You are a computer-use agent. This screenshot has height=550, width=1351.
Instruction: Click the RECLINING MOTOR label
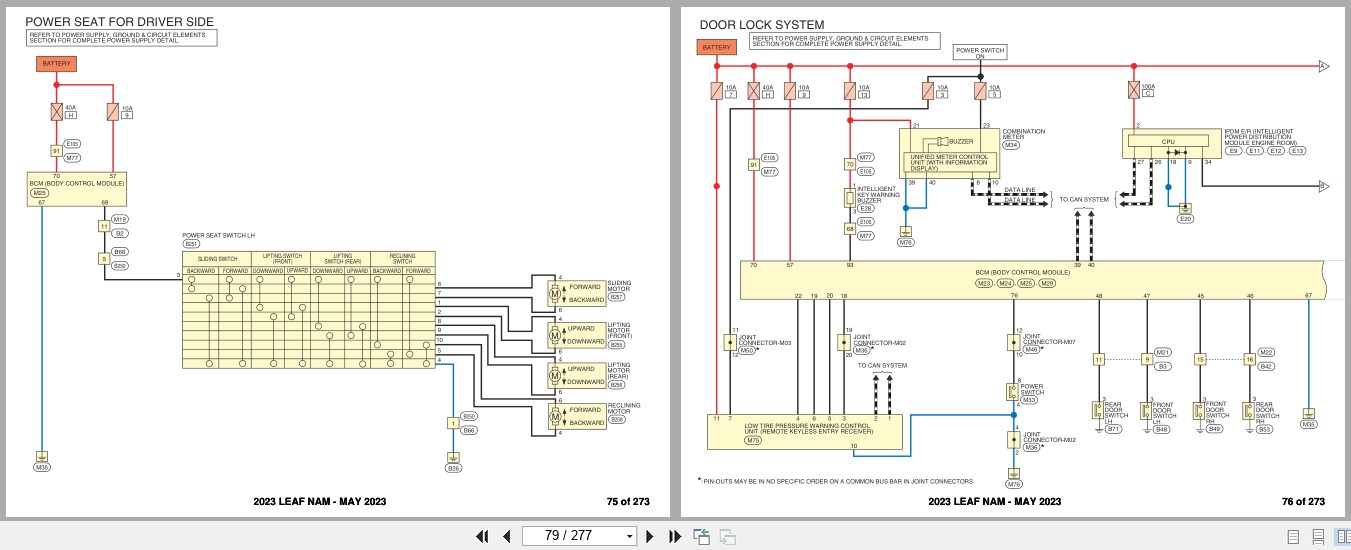(624, 408)
